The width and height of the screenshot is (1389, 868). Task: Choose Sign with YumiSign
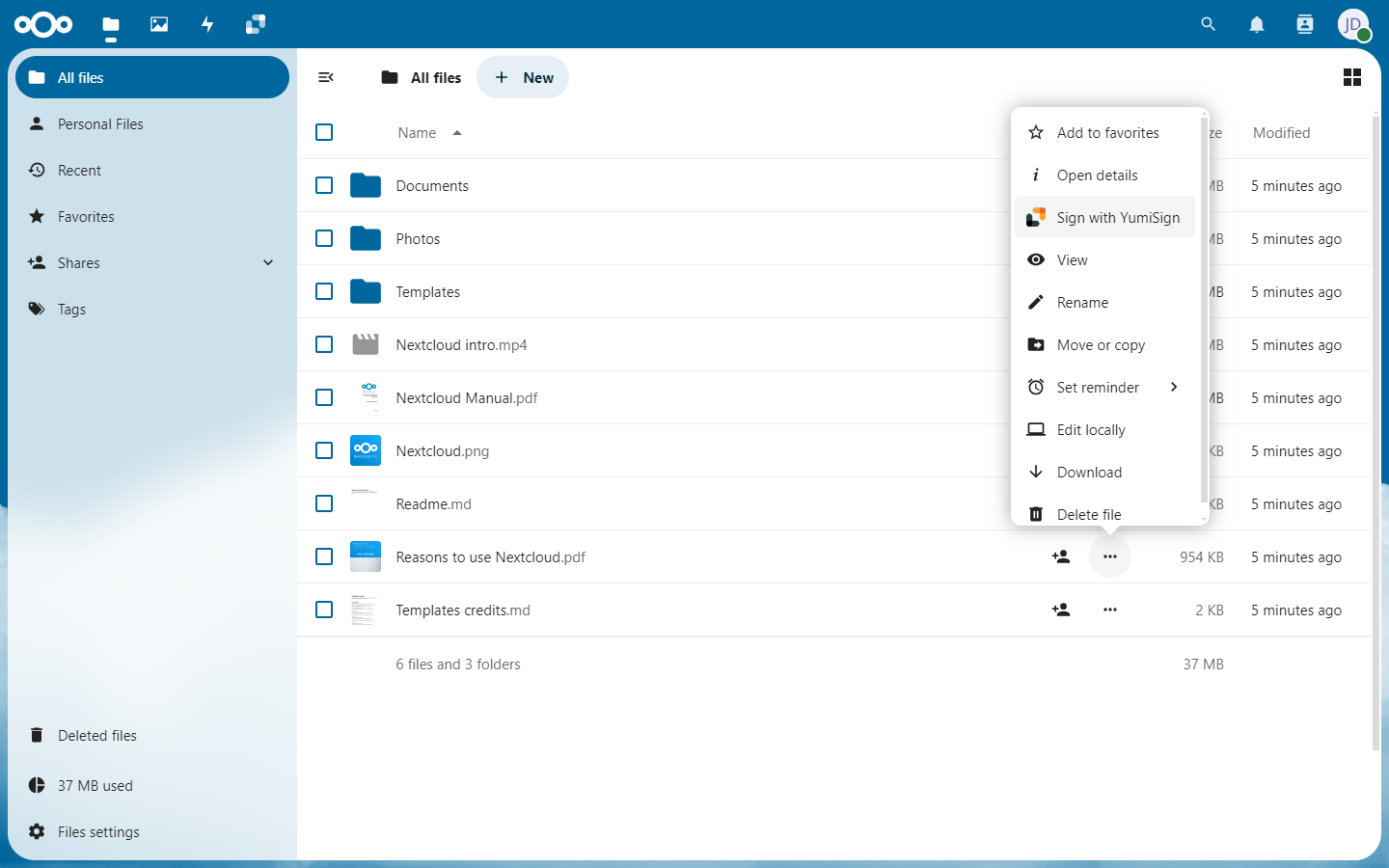[1105, 217]
